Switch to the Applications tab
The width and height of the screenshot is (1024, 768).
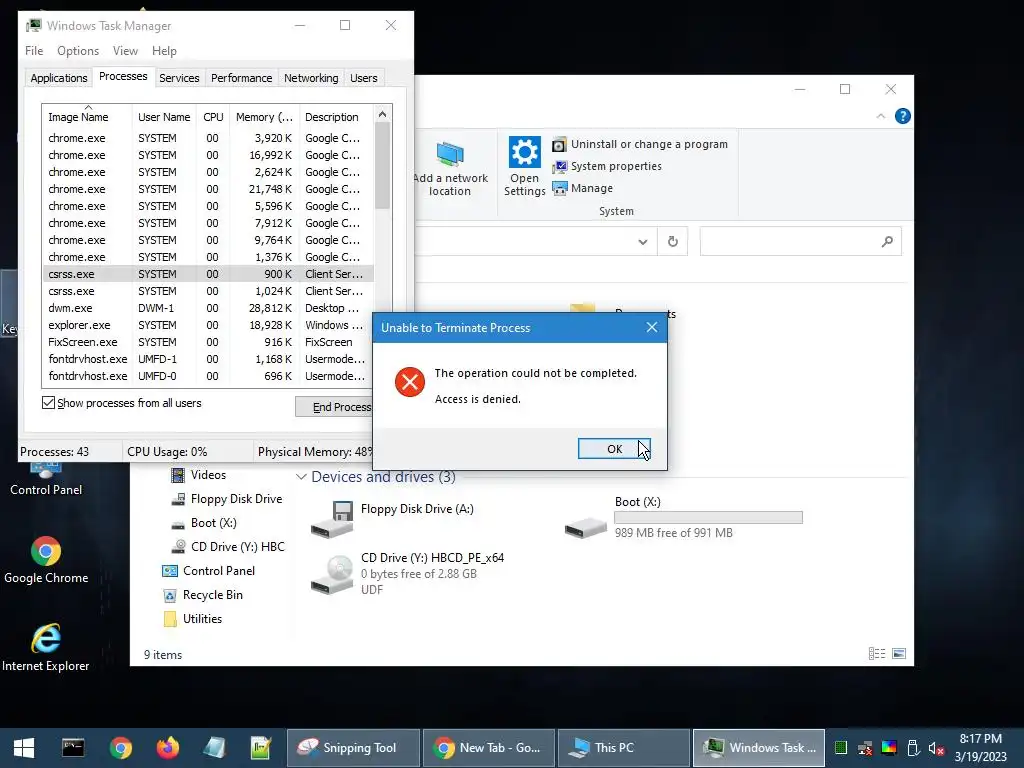point(59,78)
